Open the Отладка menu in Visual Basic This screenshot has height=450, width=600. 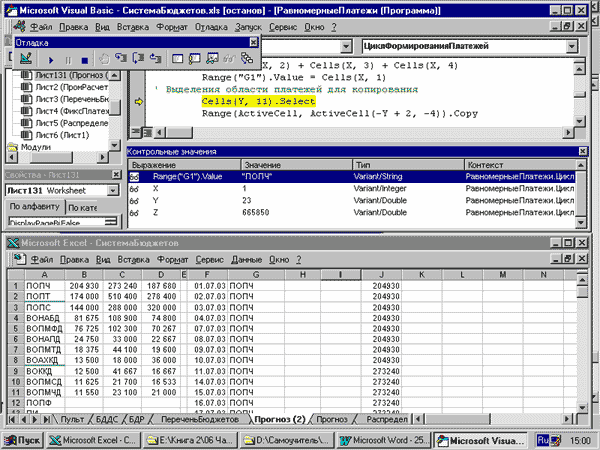211,27
